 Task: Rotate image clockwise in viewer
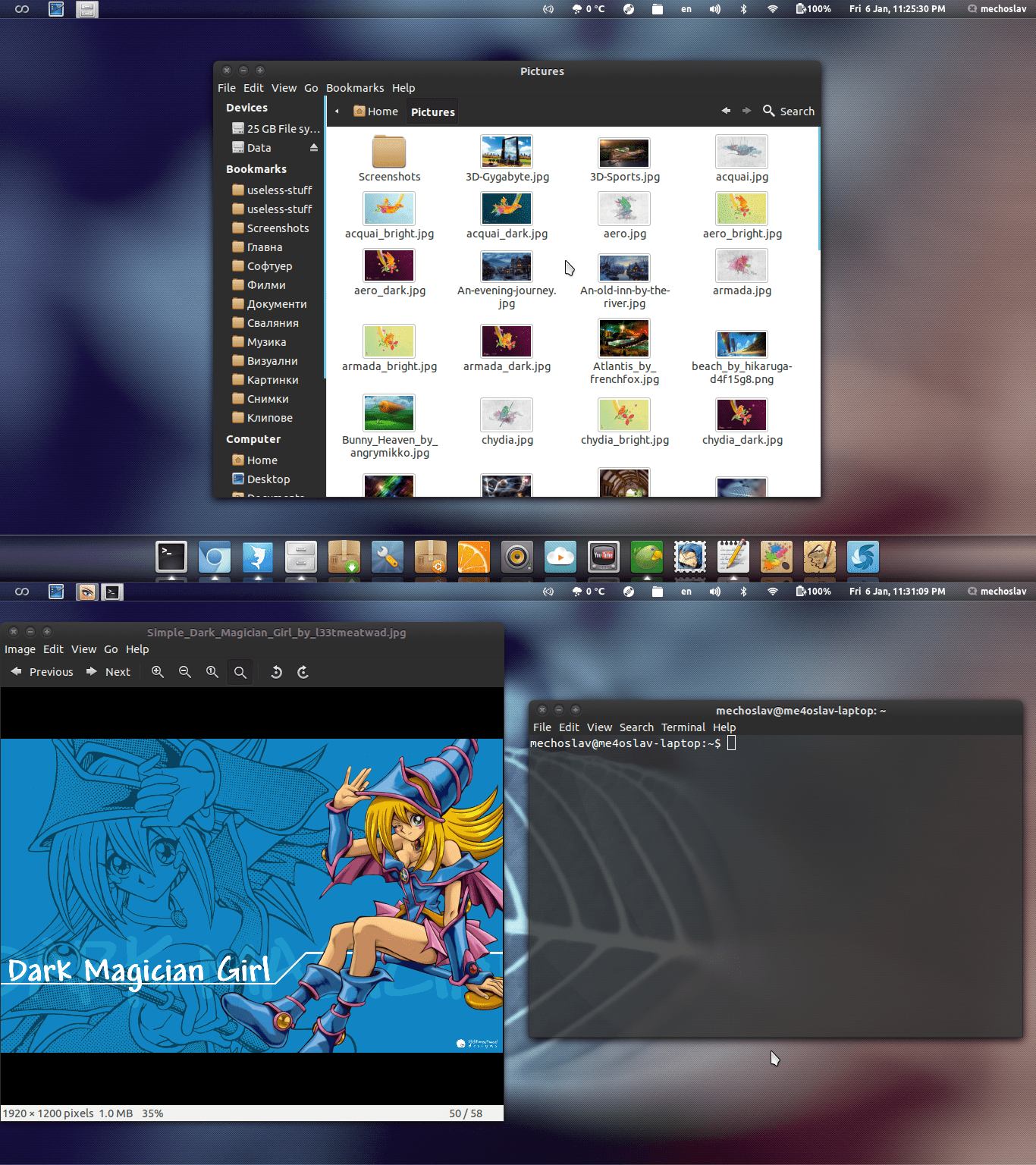pyautogui.click(x=303, y=672)
